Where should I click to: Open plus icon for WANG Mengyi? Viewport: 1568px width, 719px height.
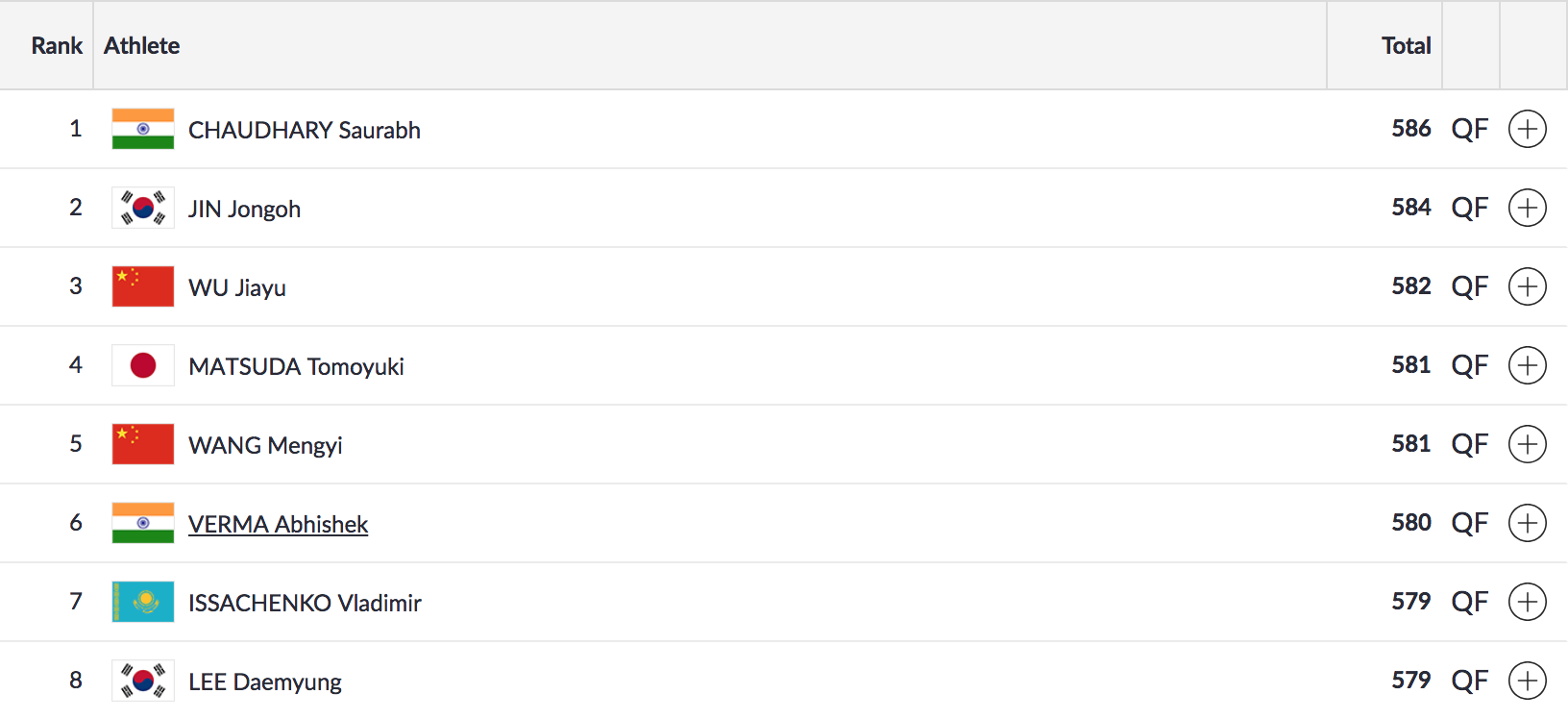(x=1527, y=444)
